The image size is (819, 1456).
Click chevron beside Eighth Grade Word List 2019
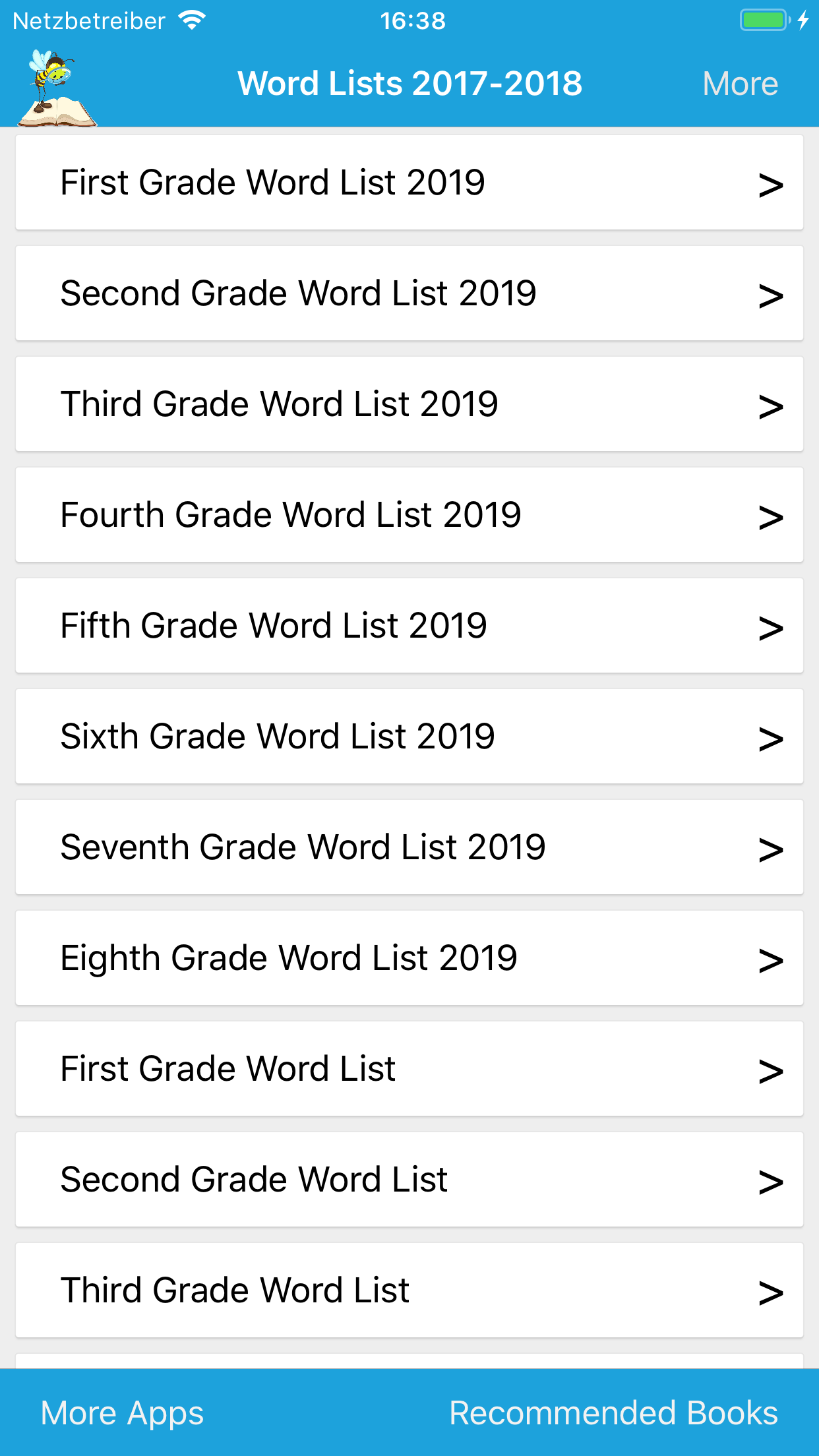770,959
